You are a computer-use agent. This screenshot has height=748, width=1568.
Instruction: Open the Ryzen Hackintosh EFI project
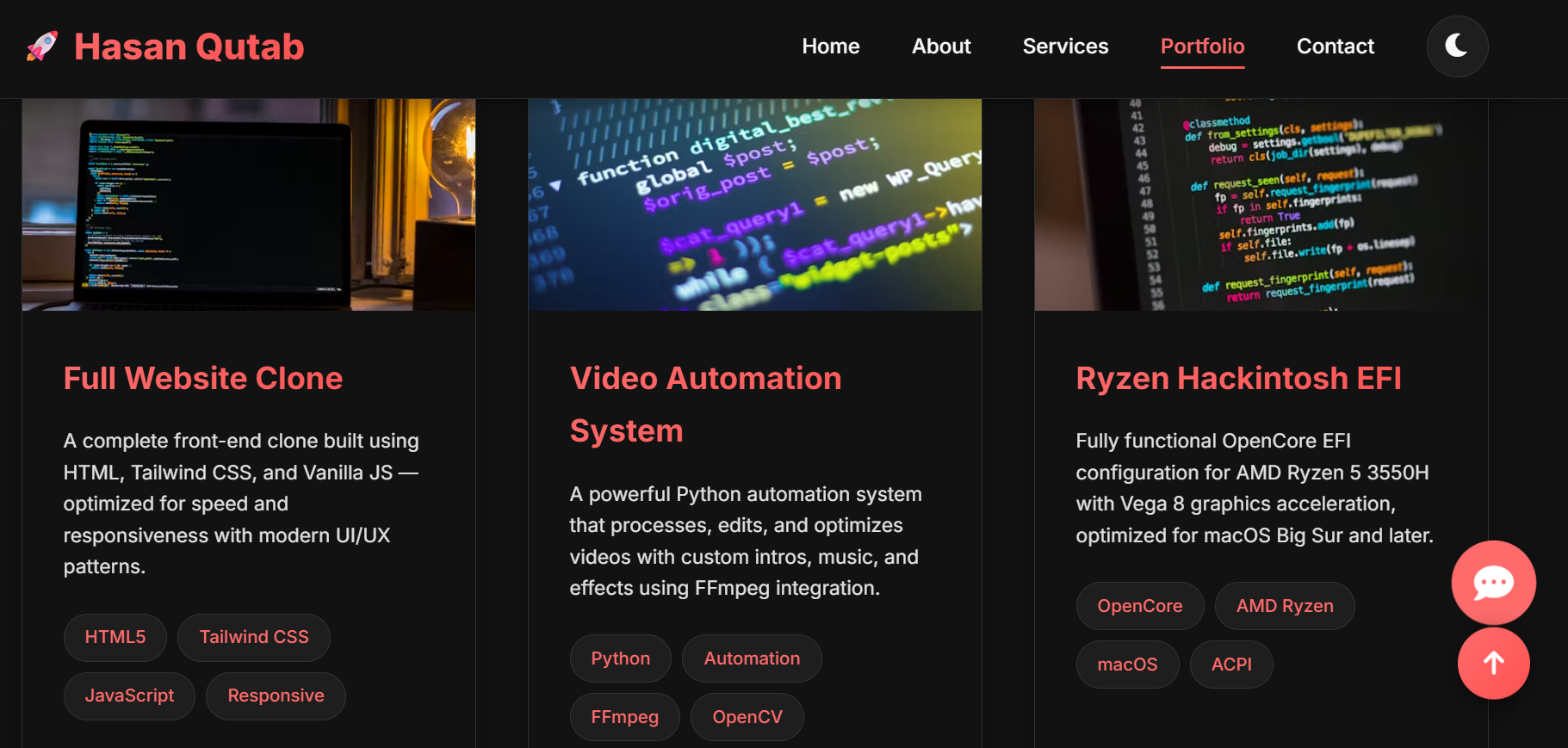click(x=1238, y=379)
